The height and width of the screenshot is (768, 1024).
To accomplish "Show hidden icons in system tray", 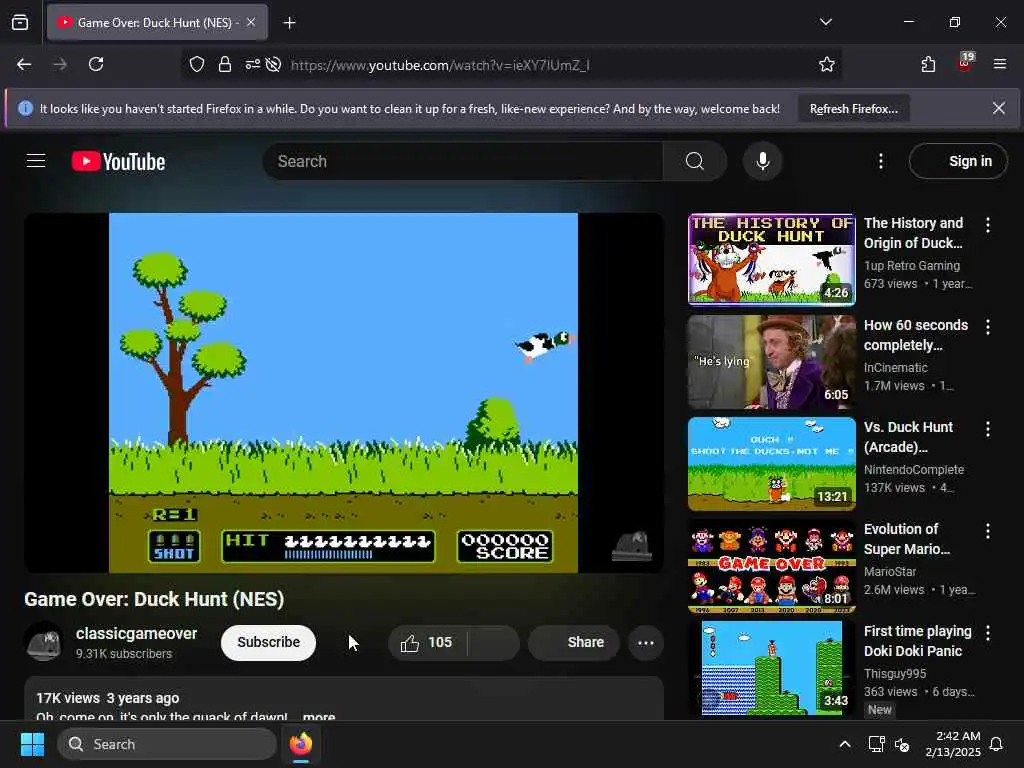I will (x=844, y=744).
